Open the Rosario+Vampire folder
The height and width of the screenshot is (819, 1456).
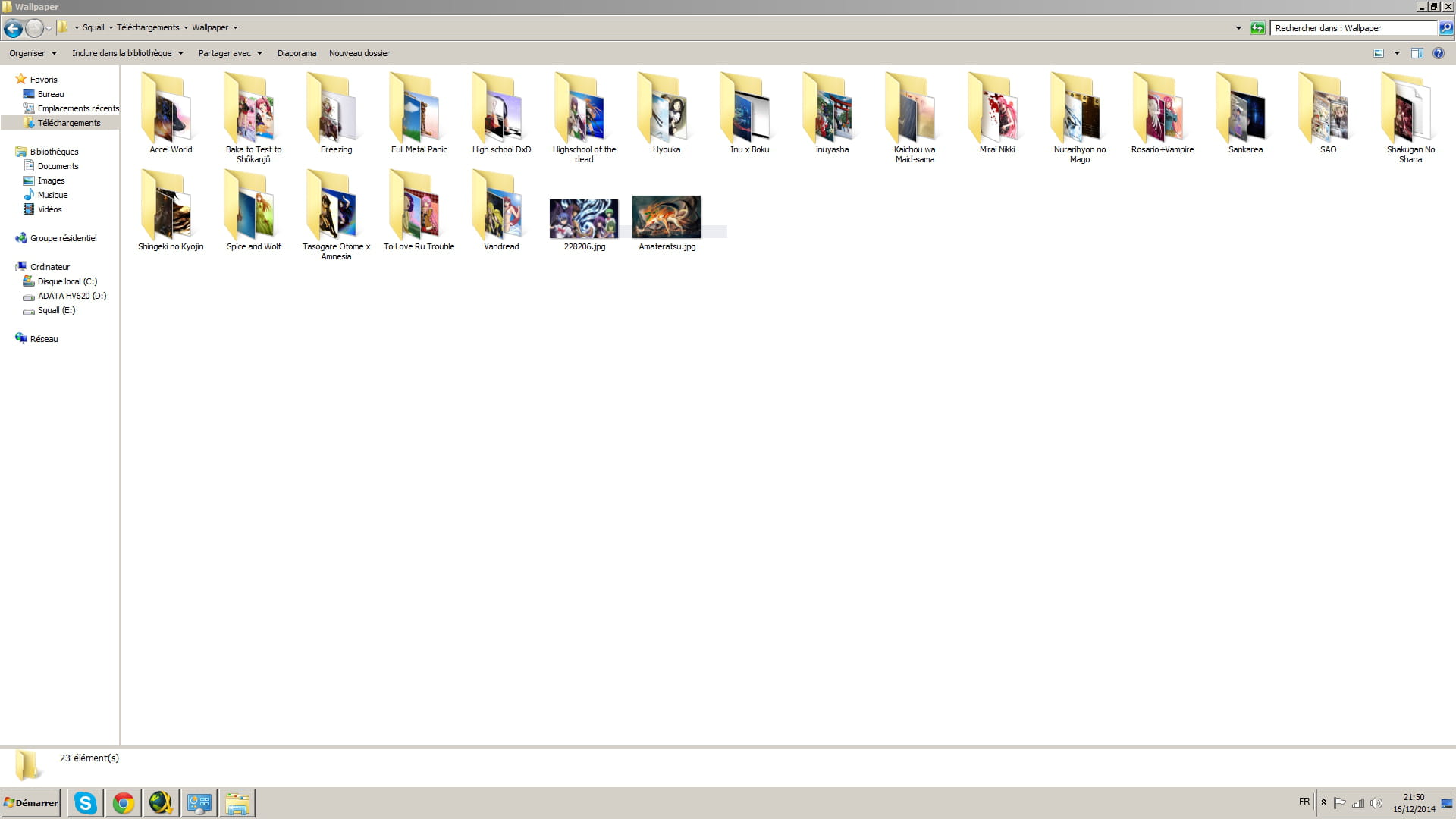click(x=1163, y=114)
